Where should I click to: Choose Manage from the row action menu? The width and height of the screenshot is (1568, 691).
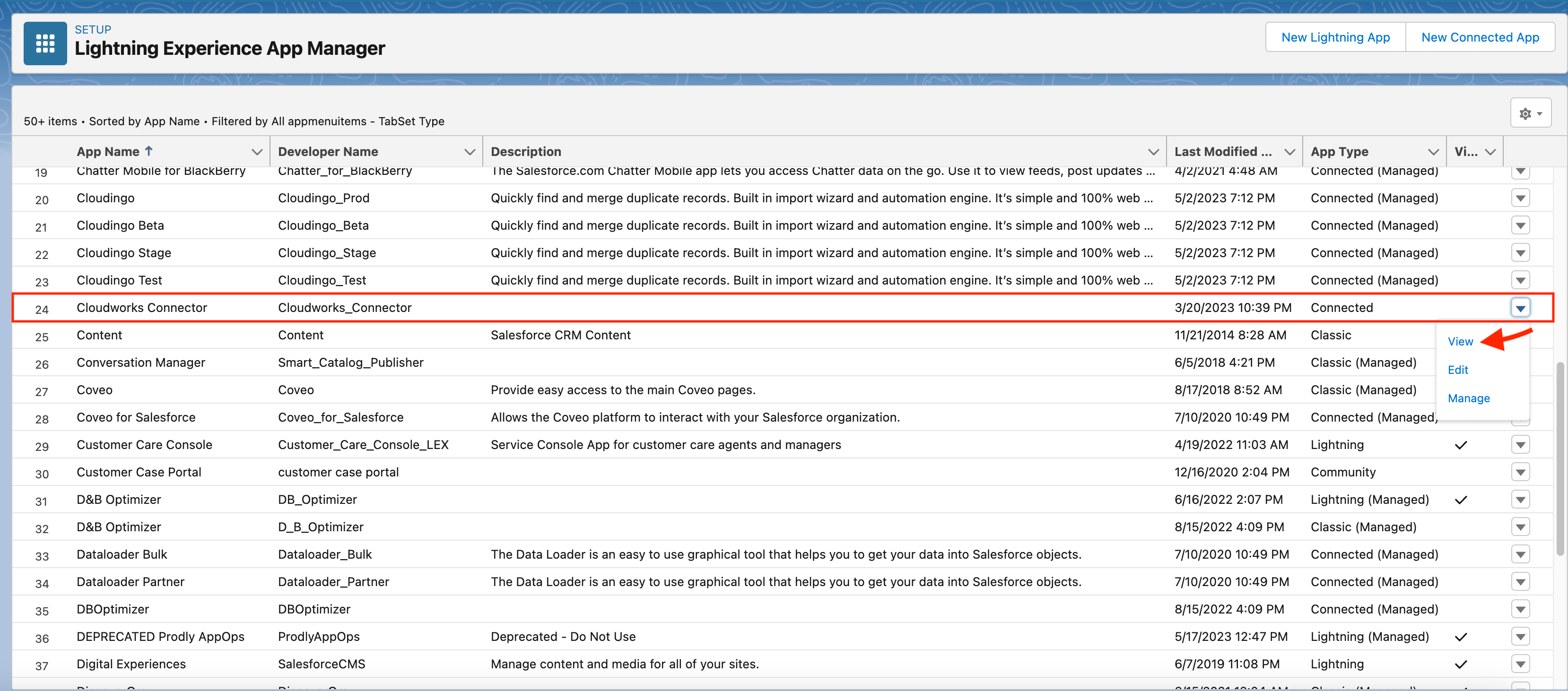click(1468, 398)
